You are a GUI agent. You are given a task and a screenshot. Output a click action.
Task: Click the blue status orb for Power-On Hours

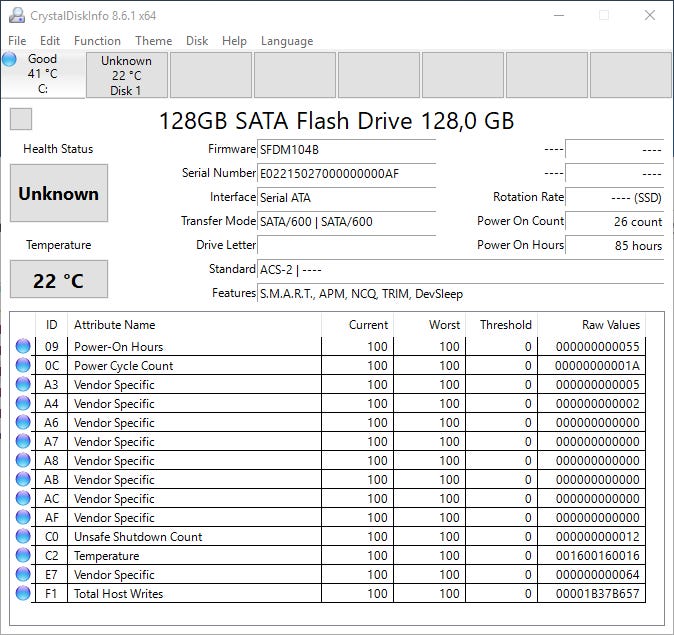point(23,347)
